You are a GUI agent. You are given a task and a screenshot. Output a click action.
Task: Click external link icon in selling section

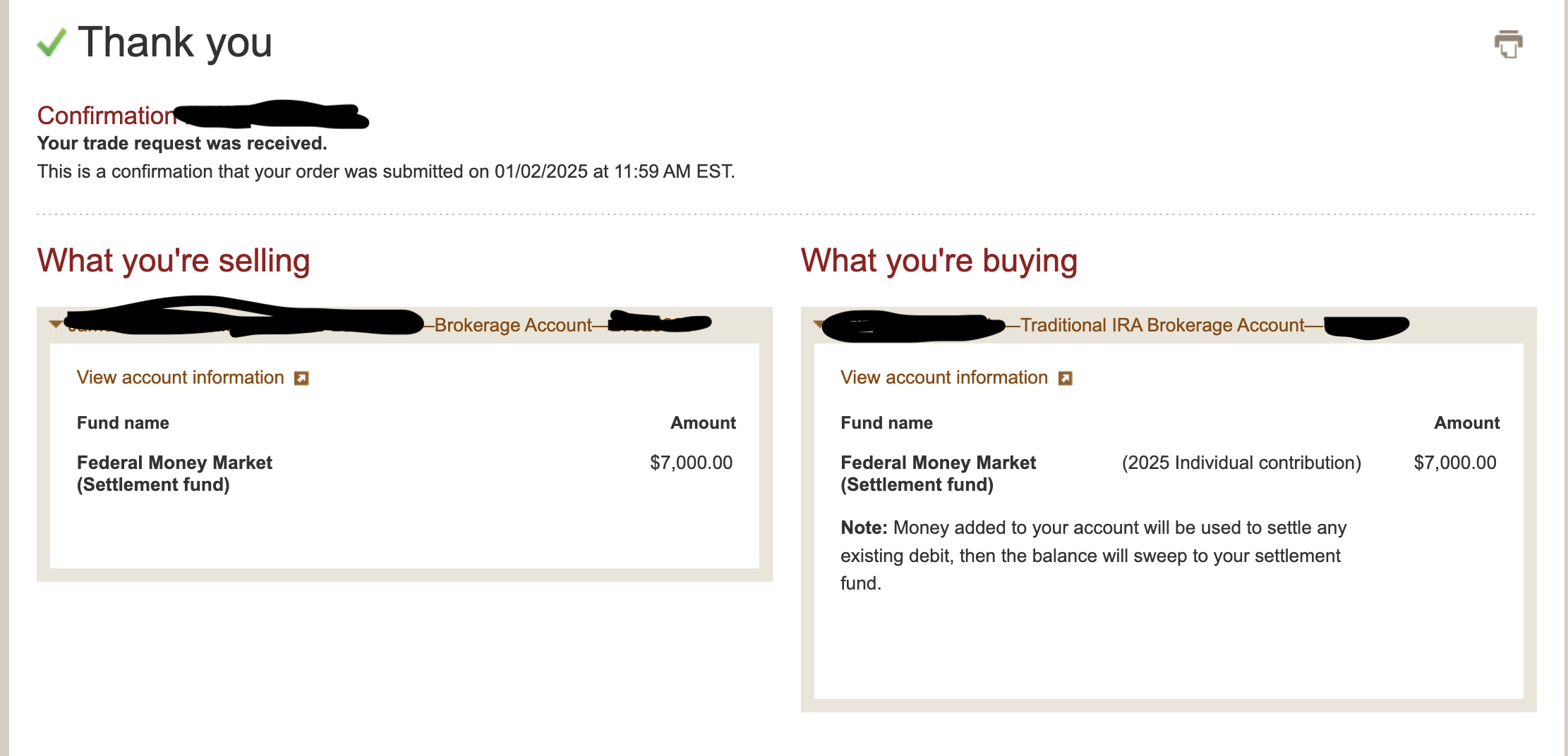[x=301, y=379]
